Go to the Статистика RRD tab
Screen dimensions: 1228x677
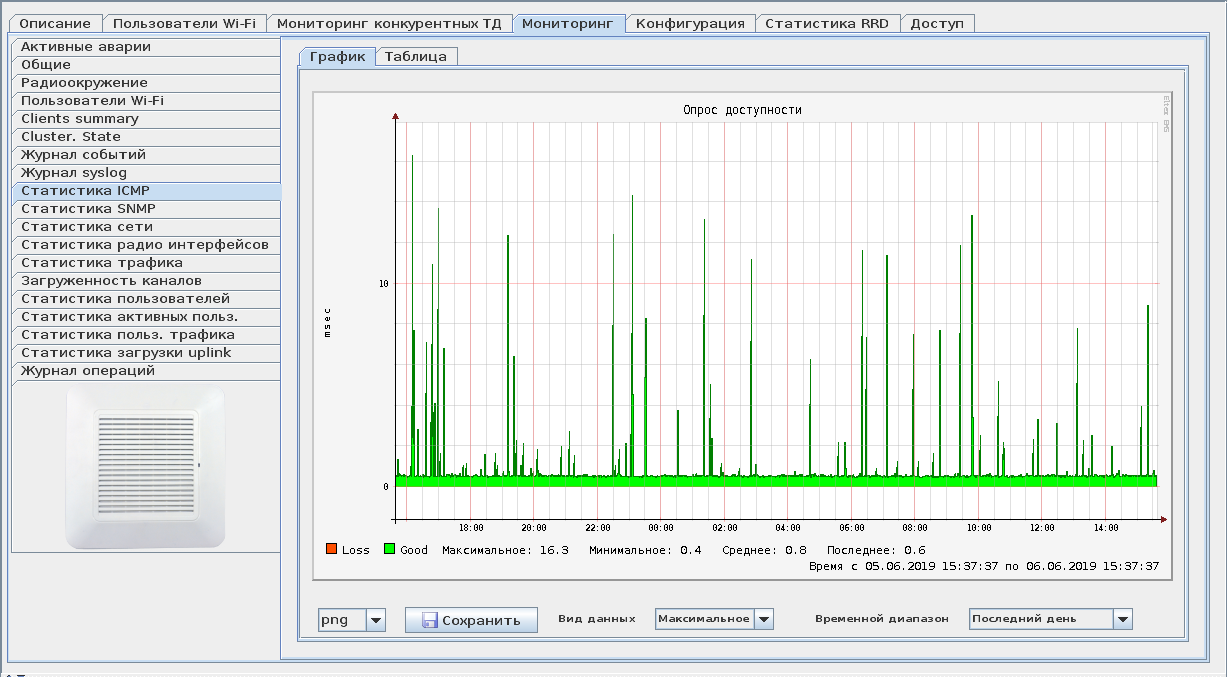pyautogui.click(x=826, y=23)
